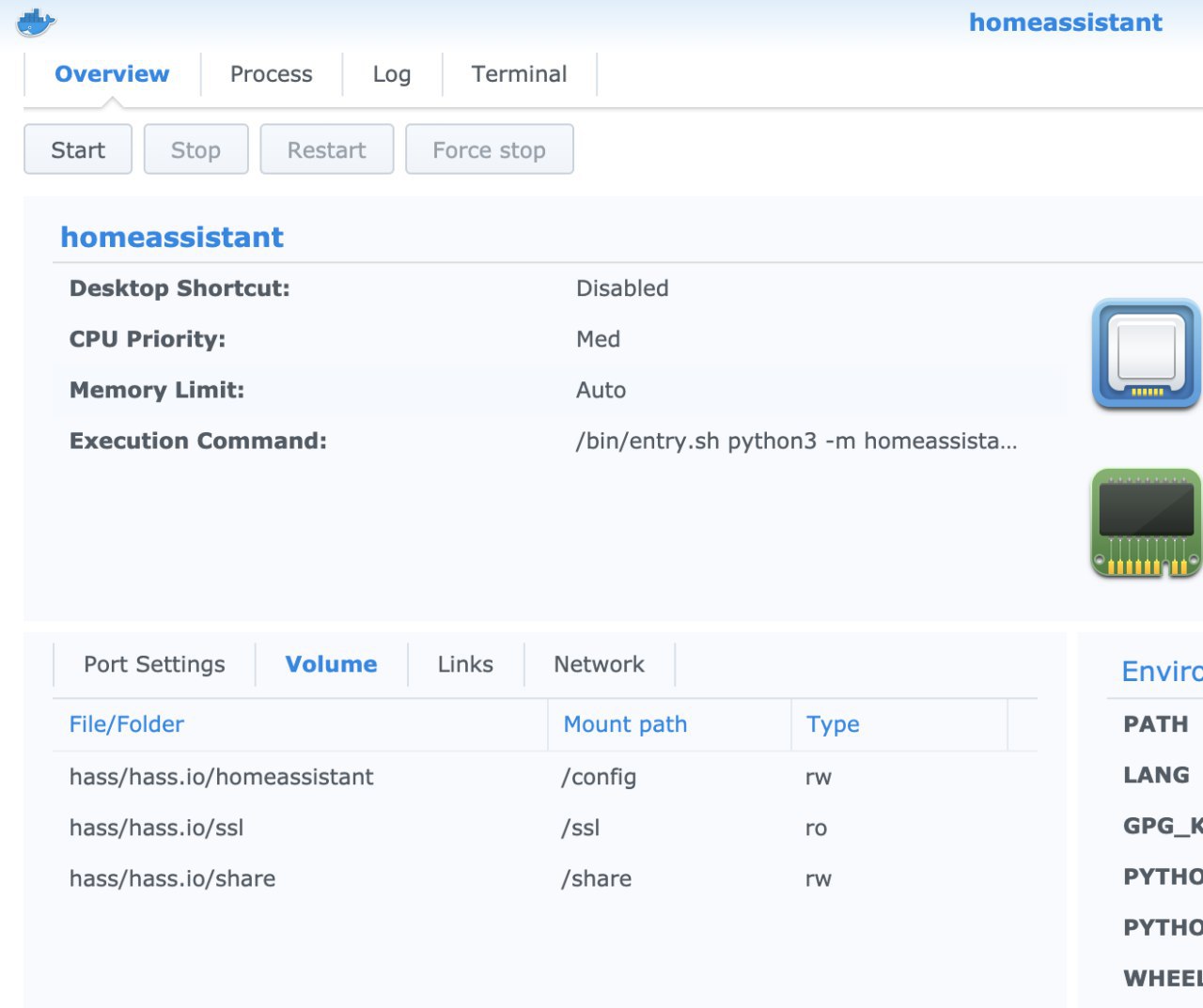The height and width of the screenshot is (1008, 1203).
Task: Click the Desktop Shortcut label
Action: [x=180, y=288]
